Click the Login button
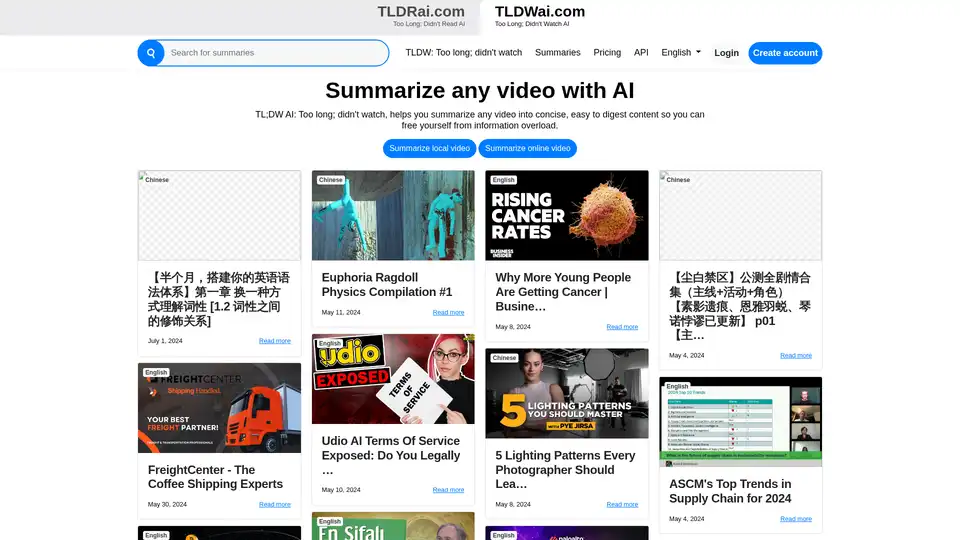 (727, 53)
